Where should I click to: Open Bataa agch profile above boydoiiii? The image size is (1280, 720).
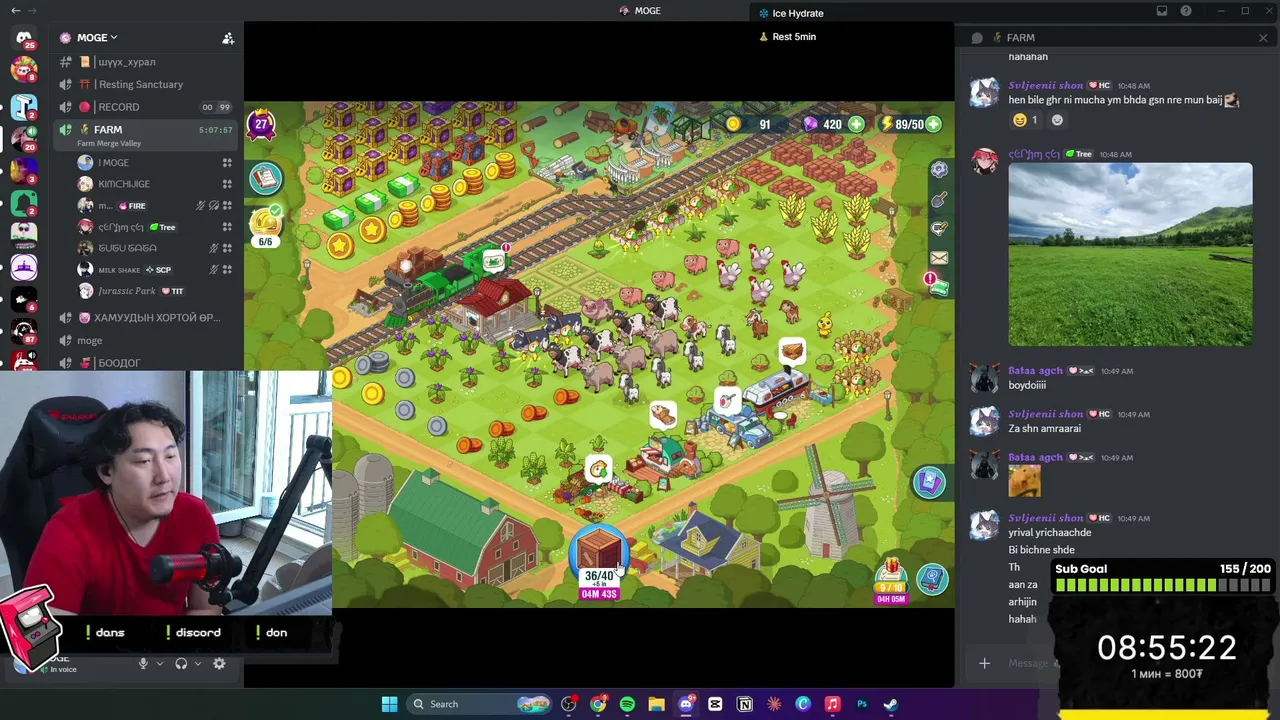point(1035,371)
